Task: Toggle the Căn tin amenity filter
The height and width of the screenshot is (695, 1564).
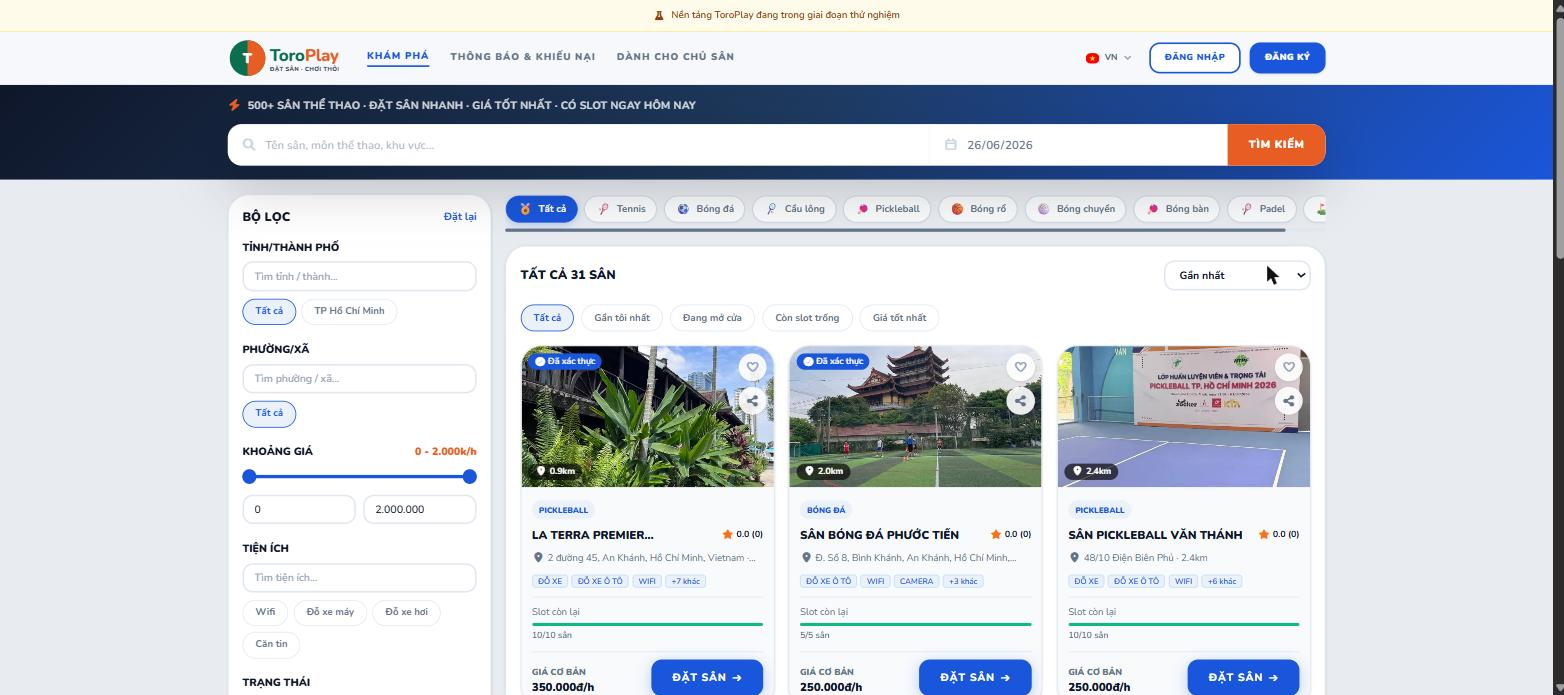Action: [x=271, y=644]
